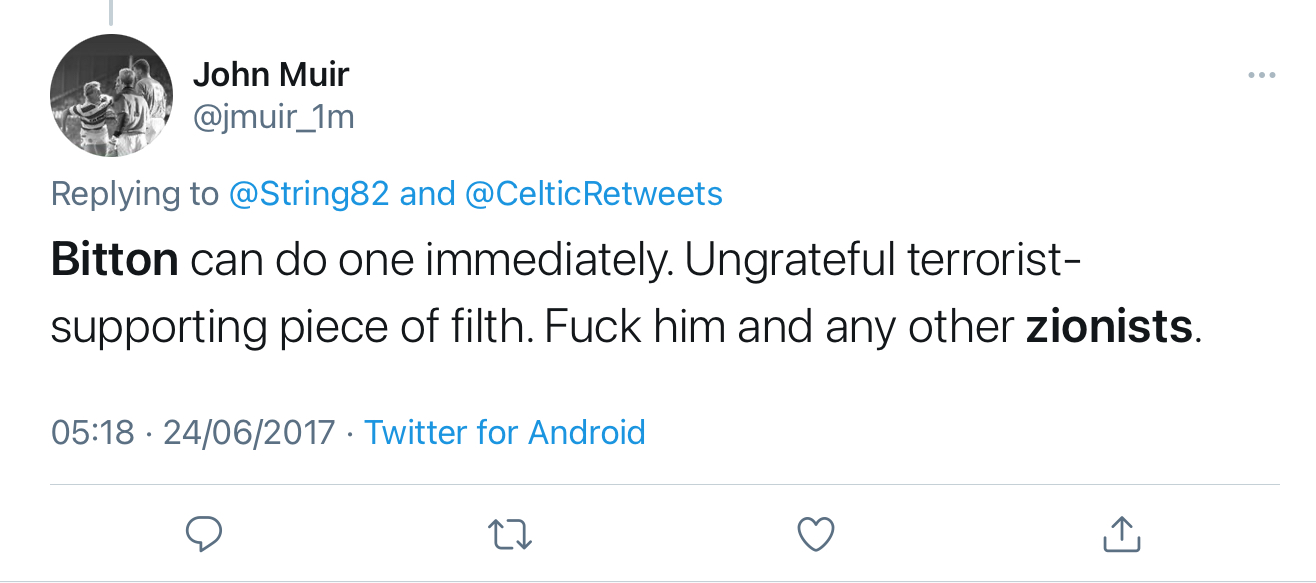Open John Muir's profile picture
Viewport: 1316px width, 583px height.
111,96
